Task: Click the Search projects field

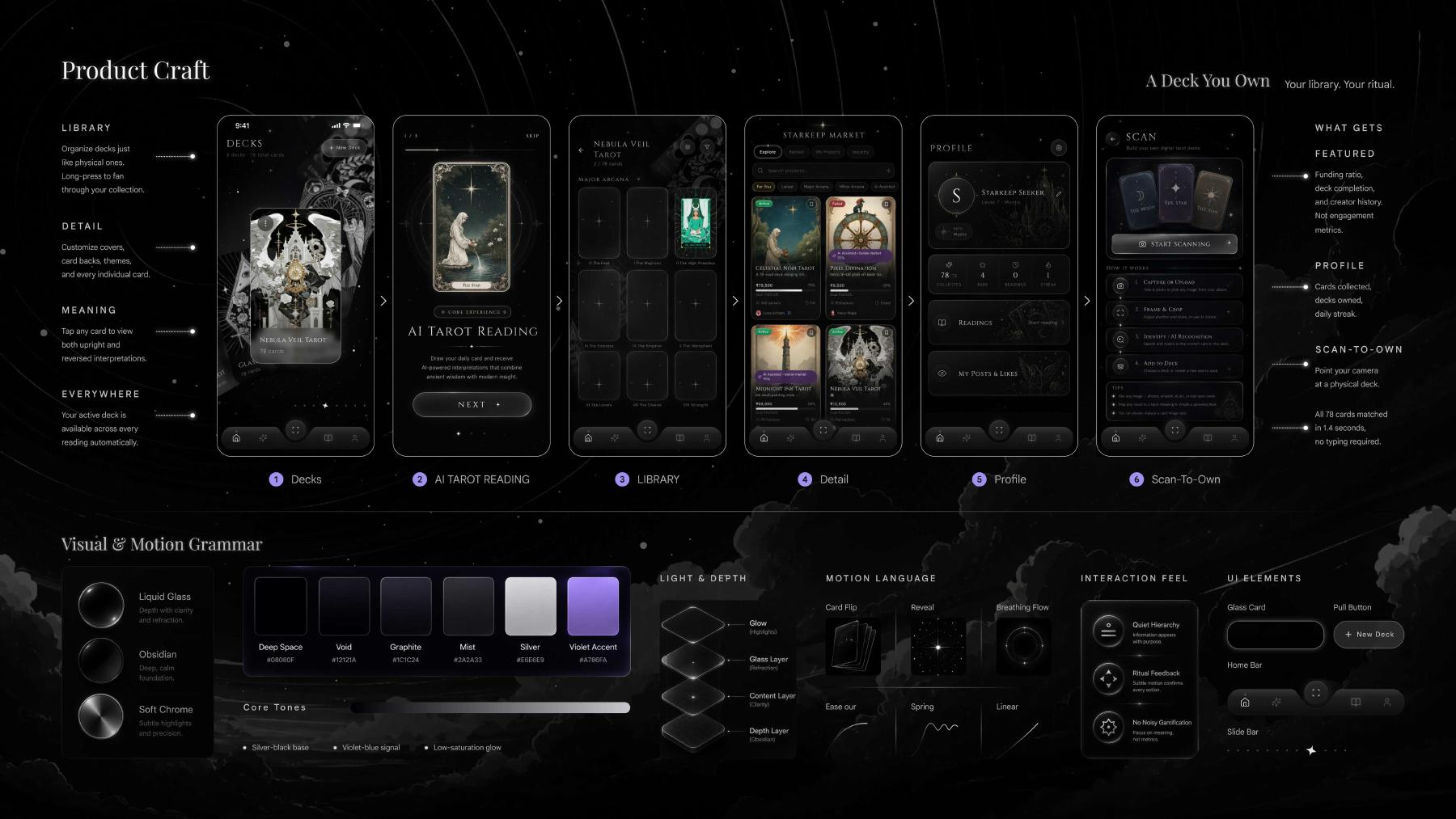Action: point(823,171)
